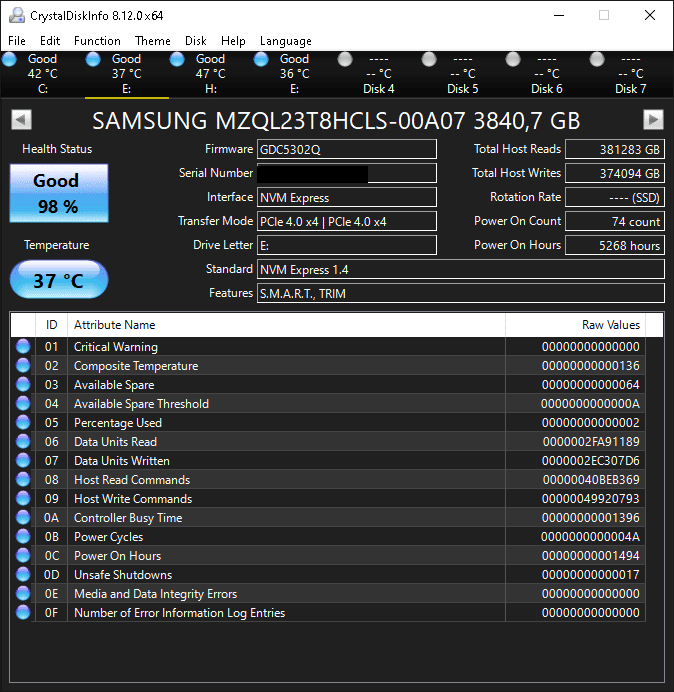Screen dimensions: 674x692
Task: Click the status orb for Percentage Used
Action: point(23,422)
